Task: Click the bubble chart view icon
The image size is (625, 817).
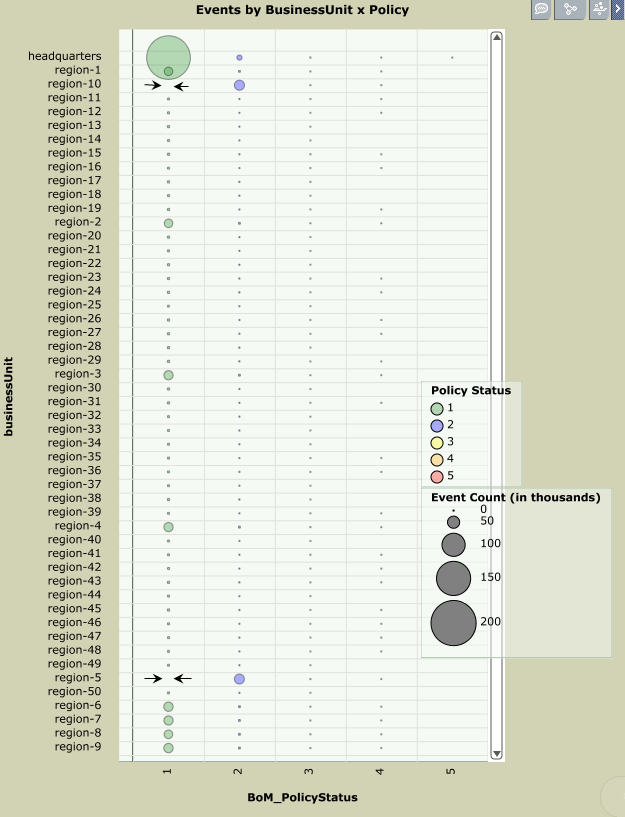Action: [599, 9]
